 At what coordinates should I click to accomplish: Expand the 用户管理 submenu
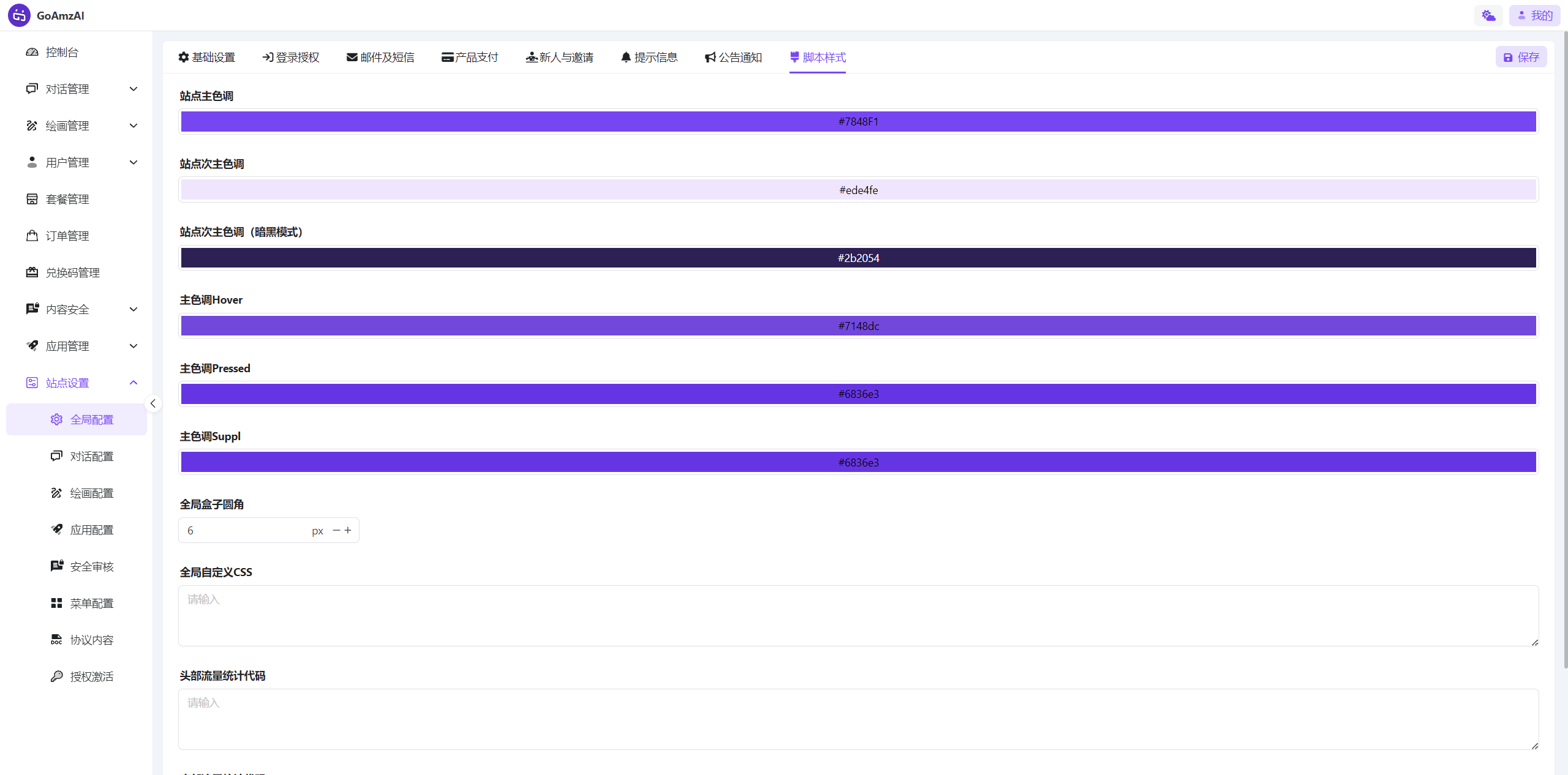click(x=134, y=162)
